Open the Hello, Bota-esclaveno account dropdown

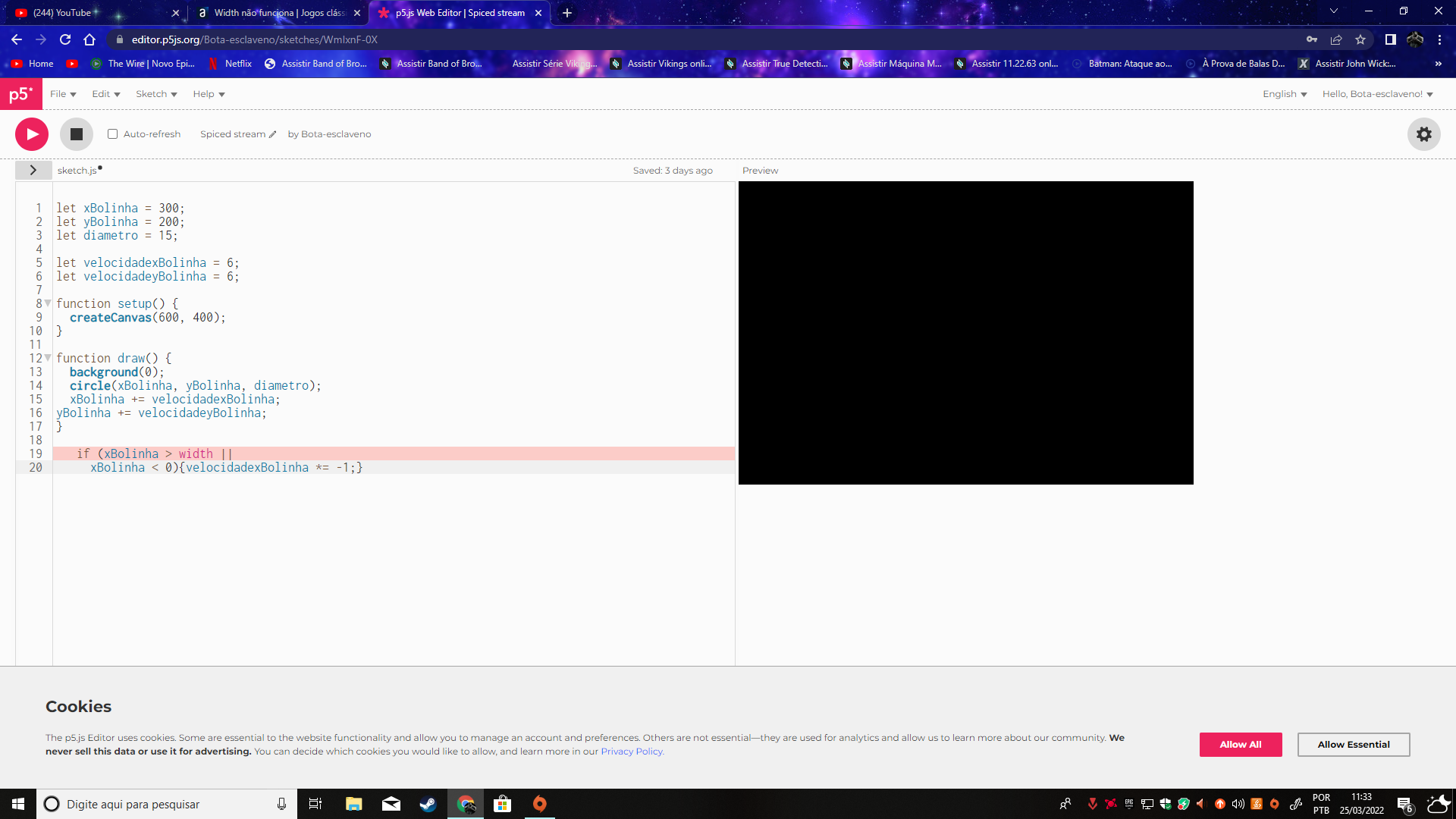(1378, 94)
